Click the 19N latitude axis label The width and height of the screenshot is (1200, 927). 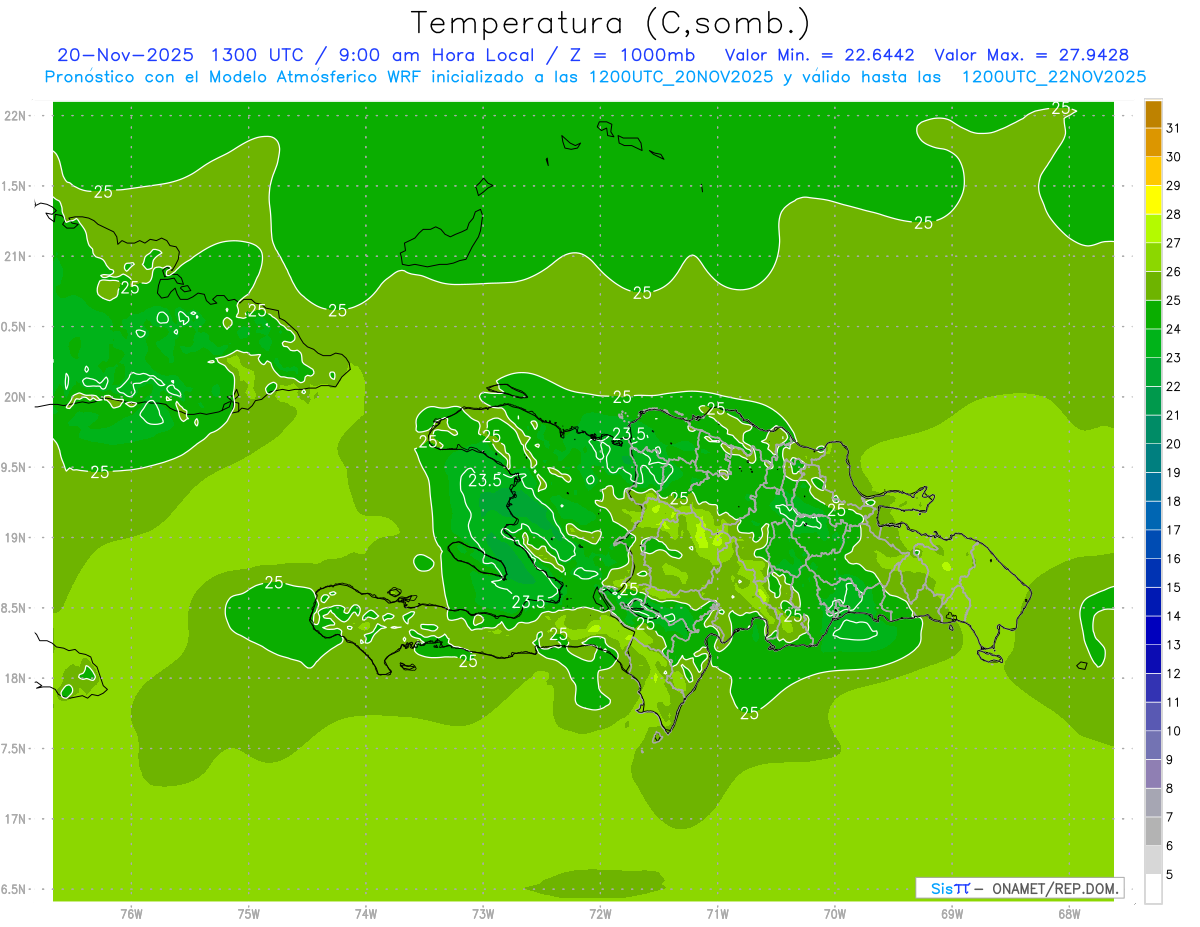pos(16,538)
